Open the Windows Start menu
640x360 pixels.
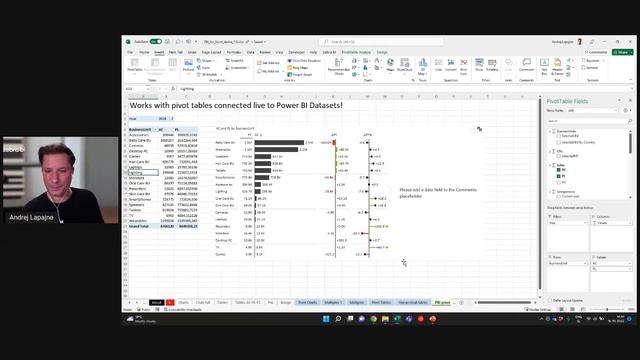coord(326,319)
